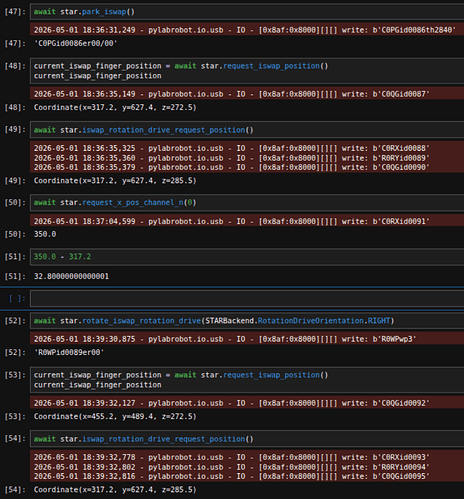Click log line writing C0RXid0091
464x499 pixels.
click(232, 221)
